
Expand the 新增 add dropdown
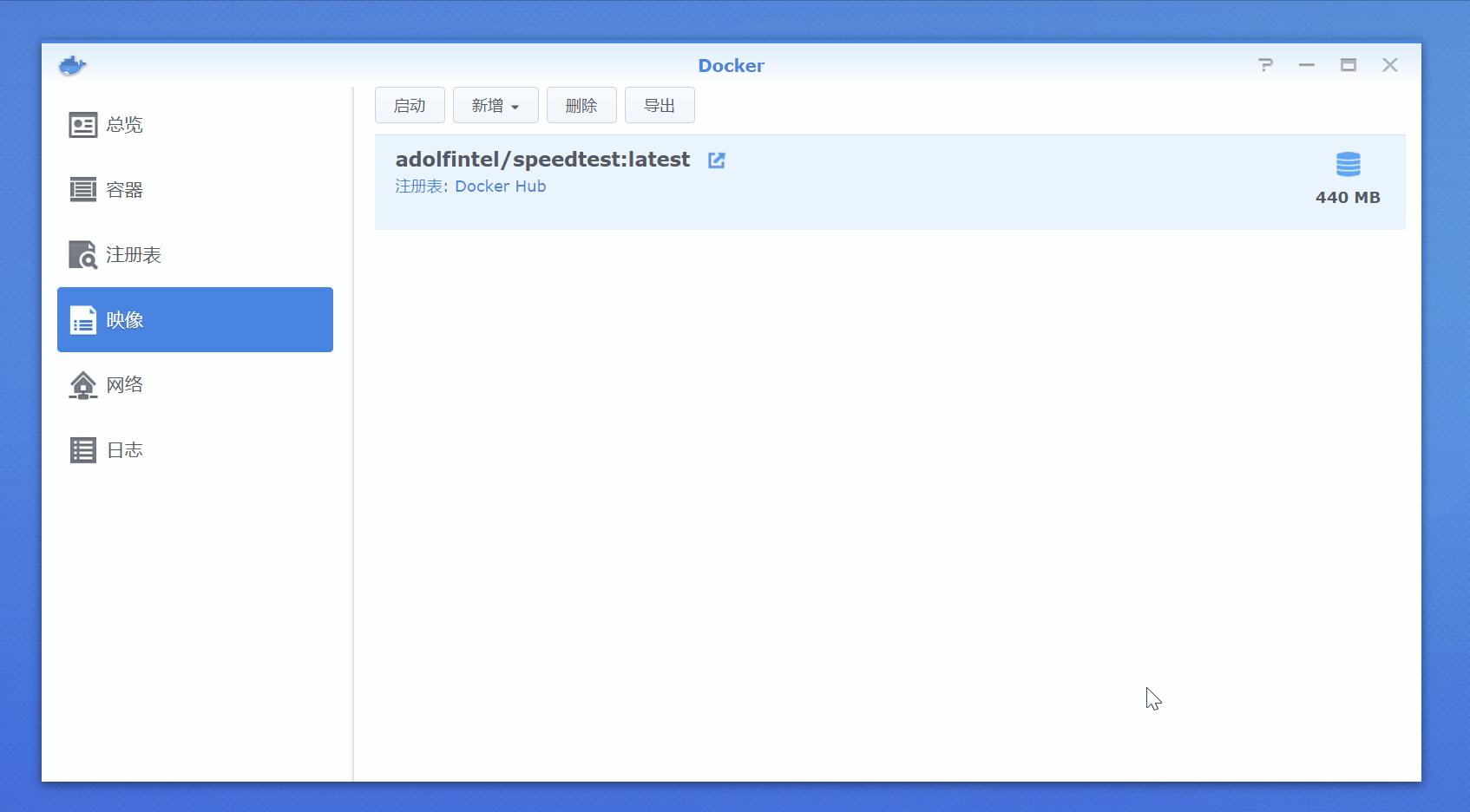click(x=495, y=105)
